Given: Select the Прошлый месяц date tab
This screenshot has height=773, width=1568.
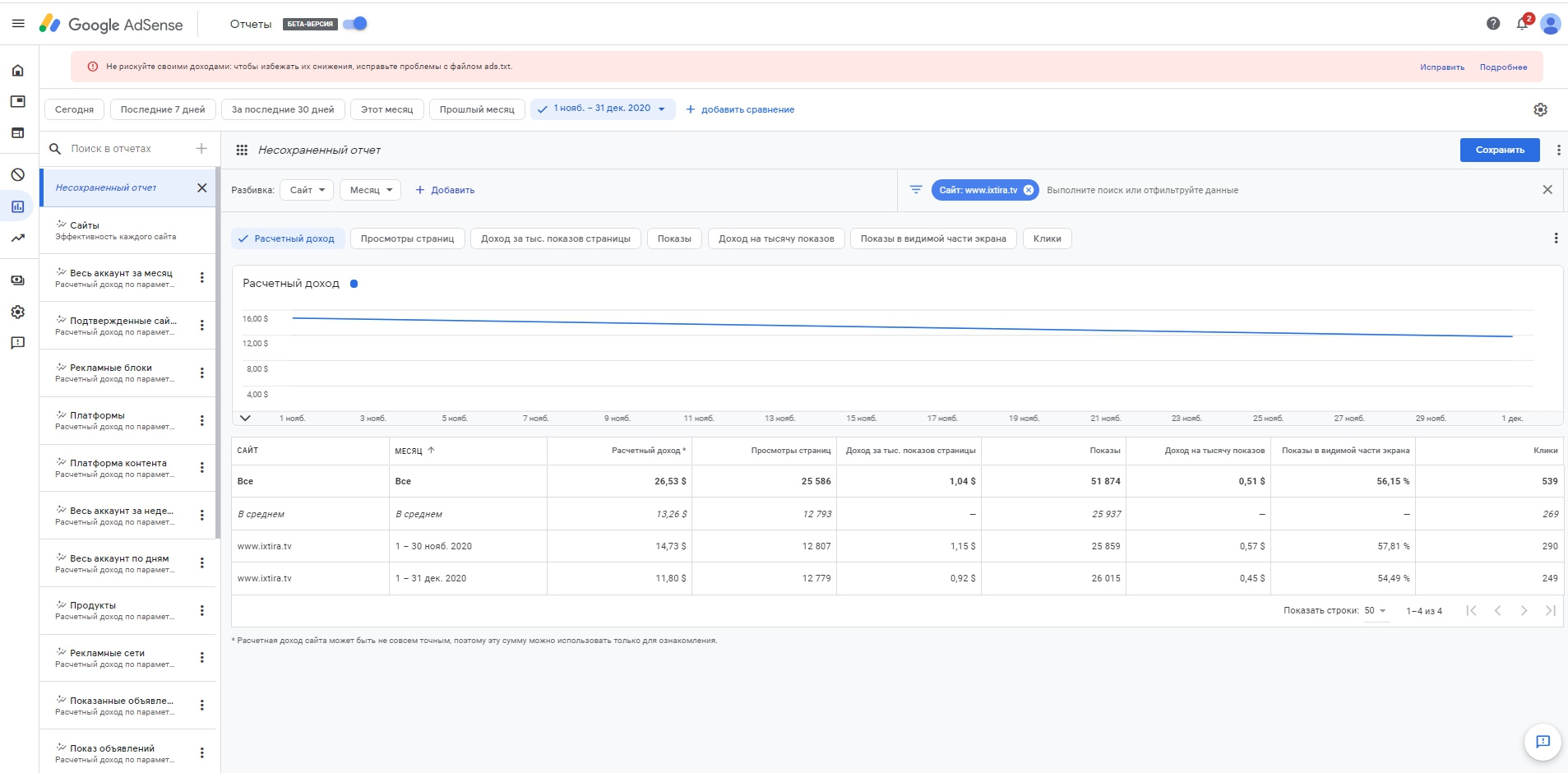Looking at the screenshot, I should click(x=476, y=109).
